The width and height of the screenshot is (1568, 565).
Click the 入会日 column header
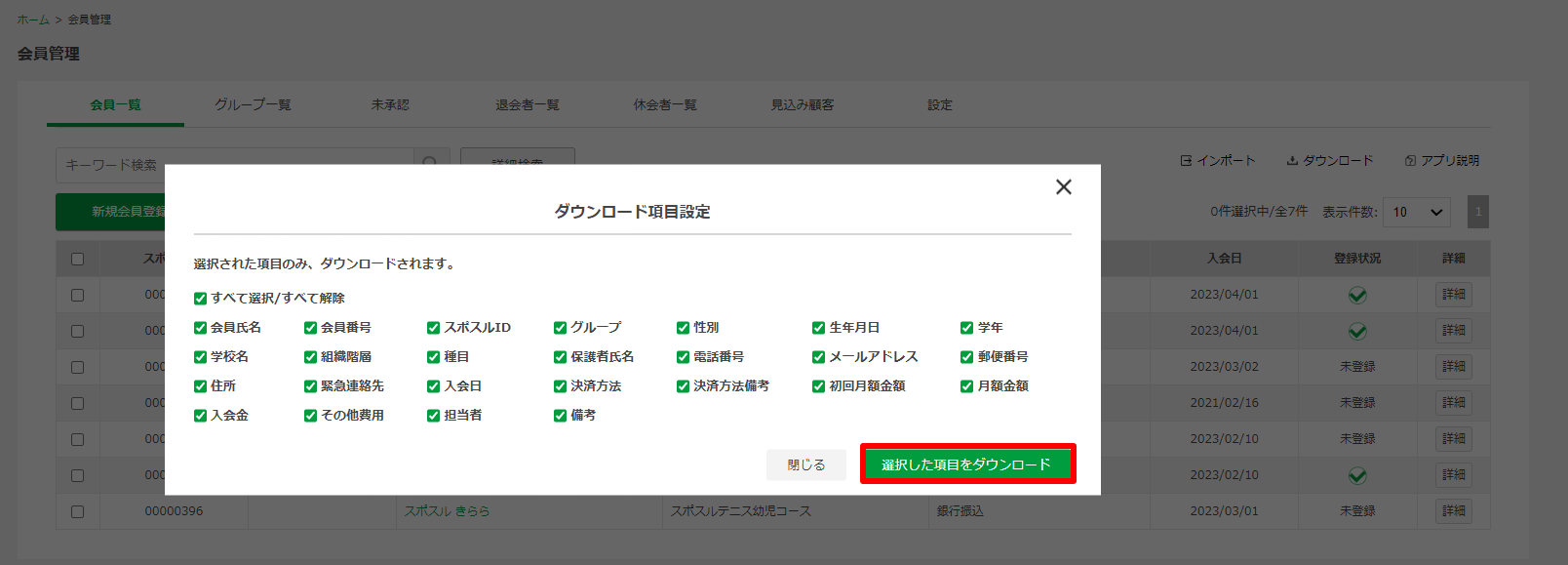(x=1225, y=259)
